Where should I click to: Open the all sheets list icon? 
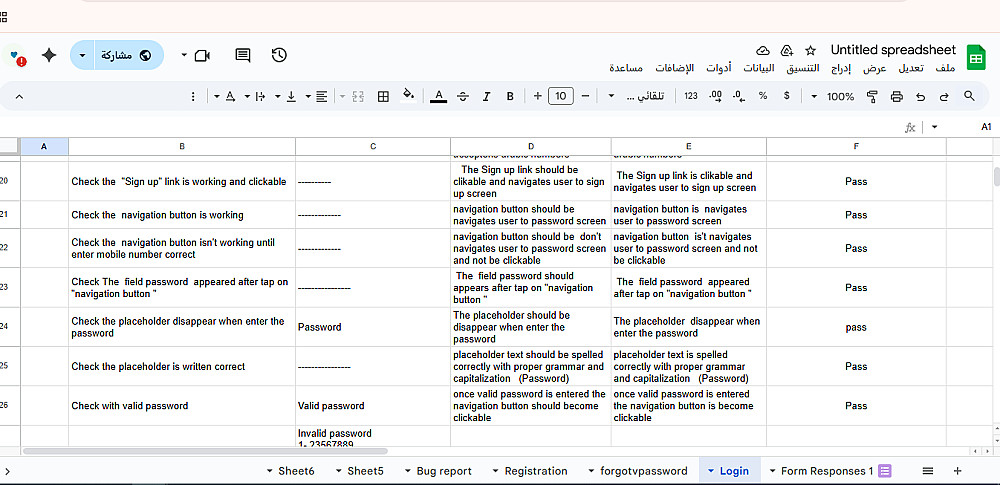[x=928, y=471]
